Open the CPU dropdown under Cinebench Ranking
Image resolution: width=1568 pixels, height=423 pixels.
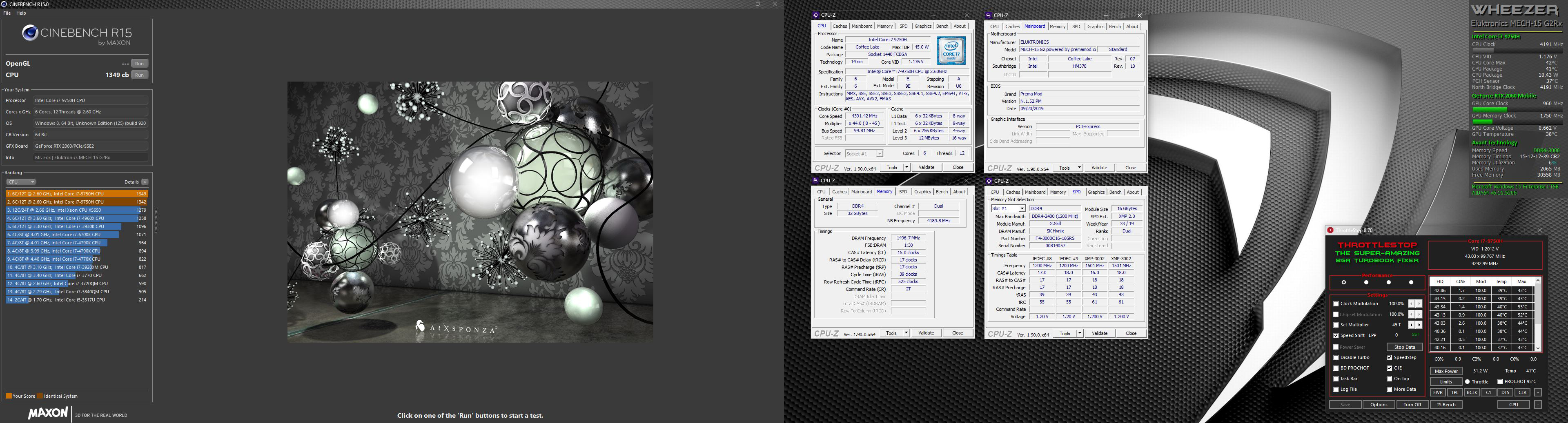(21, 182)
